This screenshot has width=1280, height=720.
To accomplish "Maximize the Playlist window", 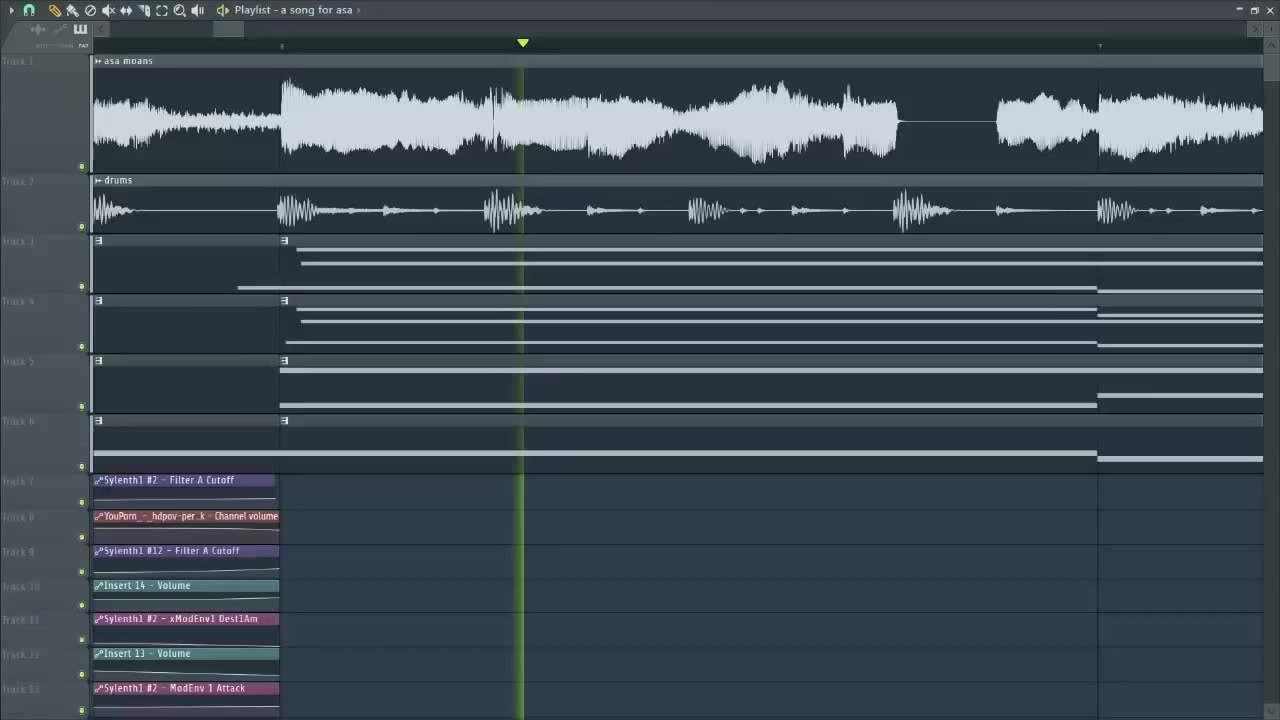I will coord(1255,10).
